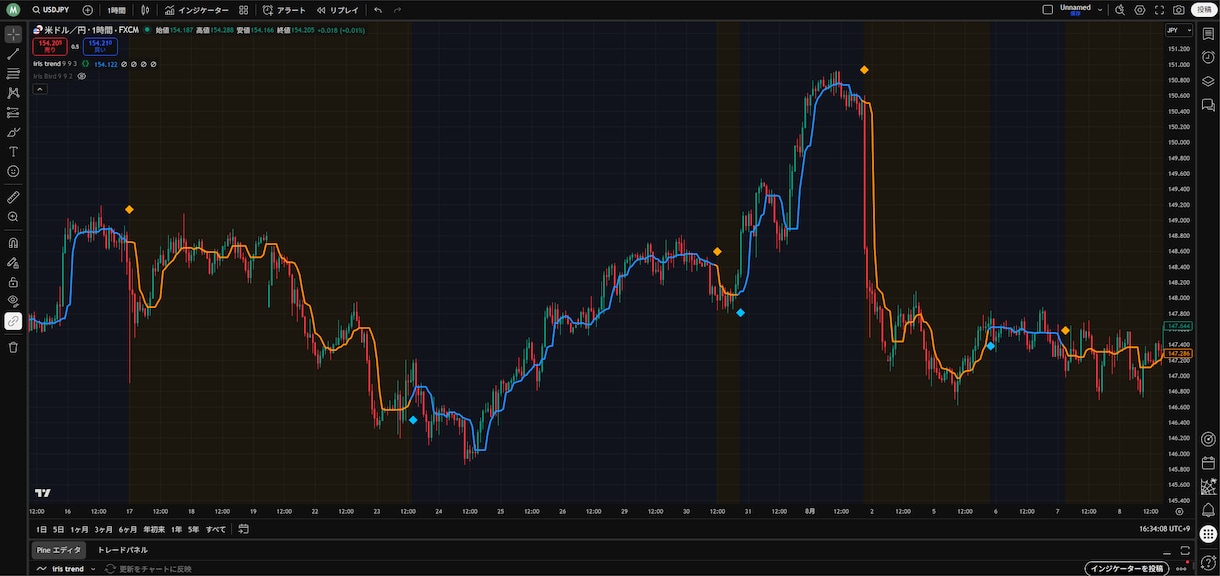
Task: Toggle lock all drawings
Action: tap(13, 282)
